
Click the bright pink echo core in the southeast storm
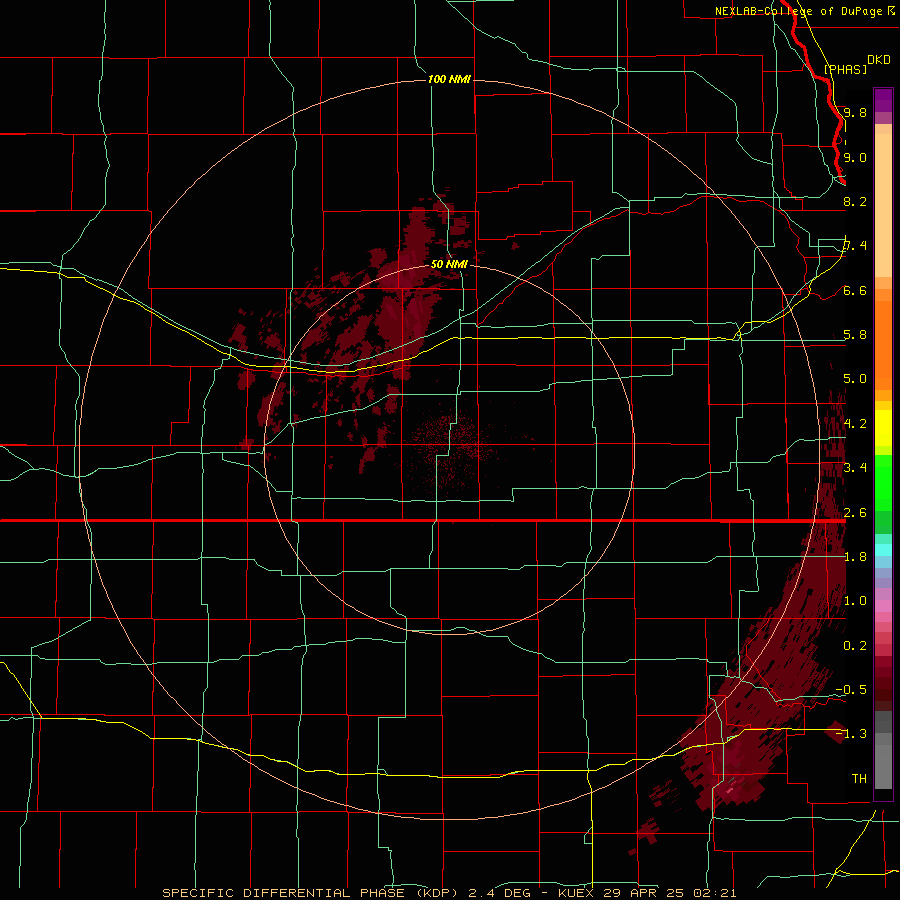pos(730,790)
